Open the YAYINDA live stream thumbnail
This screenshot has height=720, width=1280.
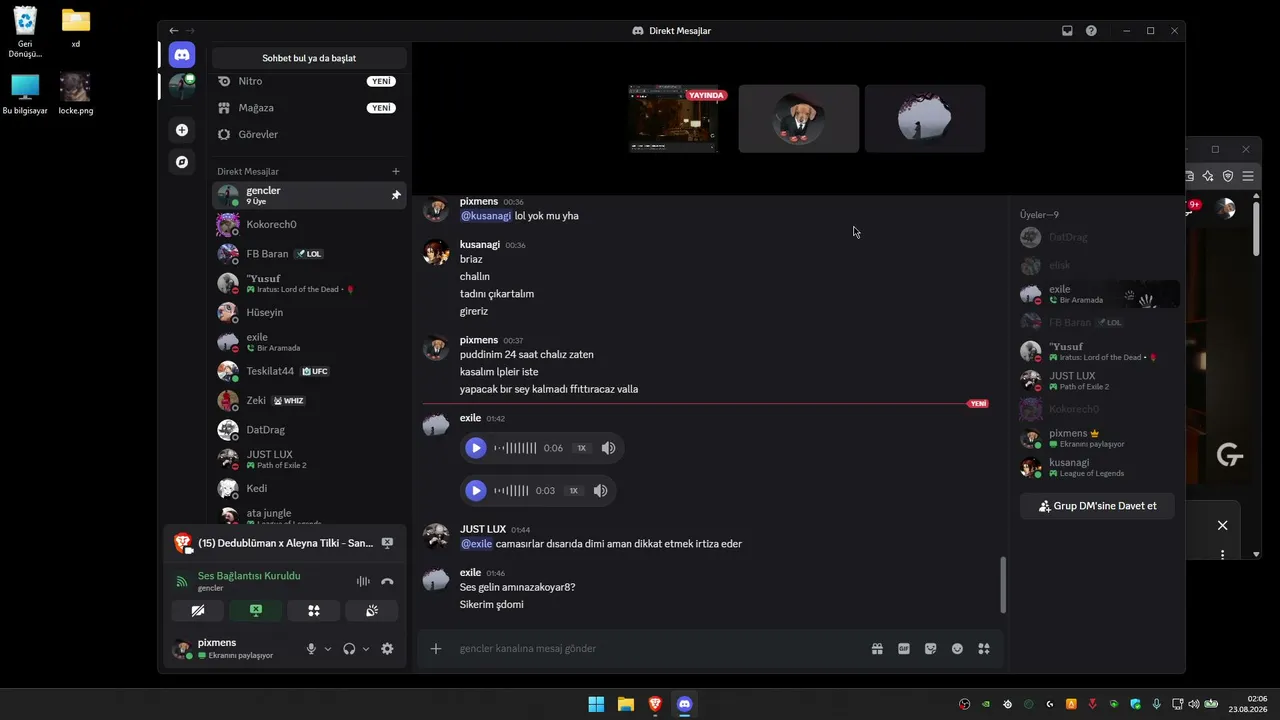click(x=673, y=119)
